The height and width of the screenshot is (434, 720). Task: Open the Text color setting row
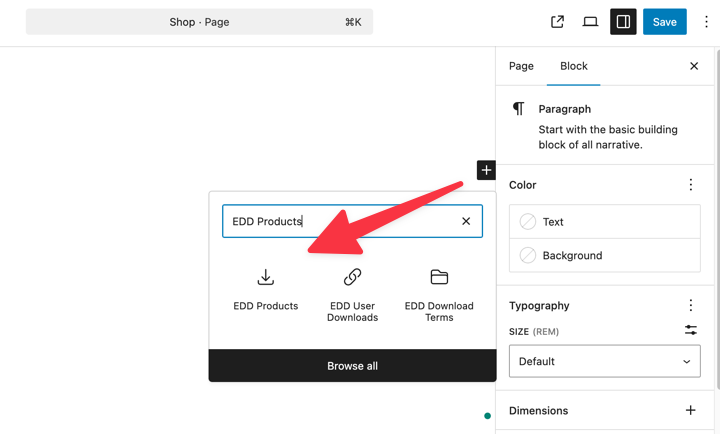tap(605, 222)
